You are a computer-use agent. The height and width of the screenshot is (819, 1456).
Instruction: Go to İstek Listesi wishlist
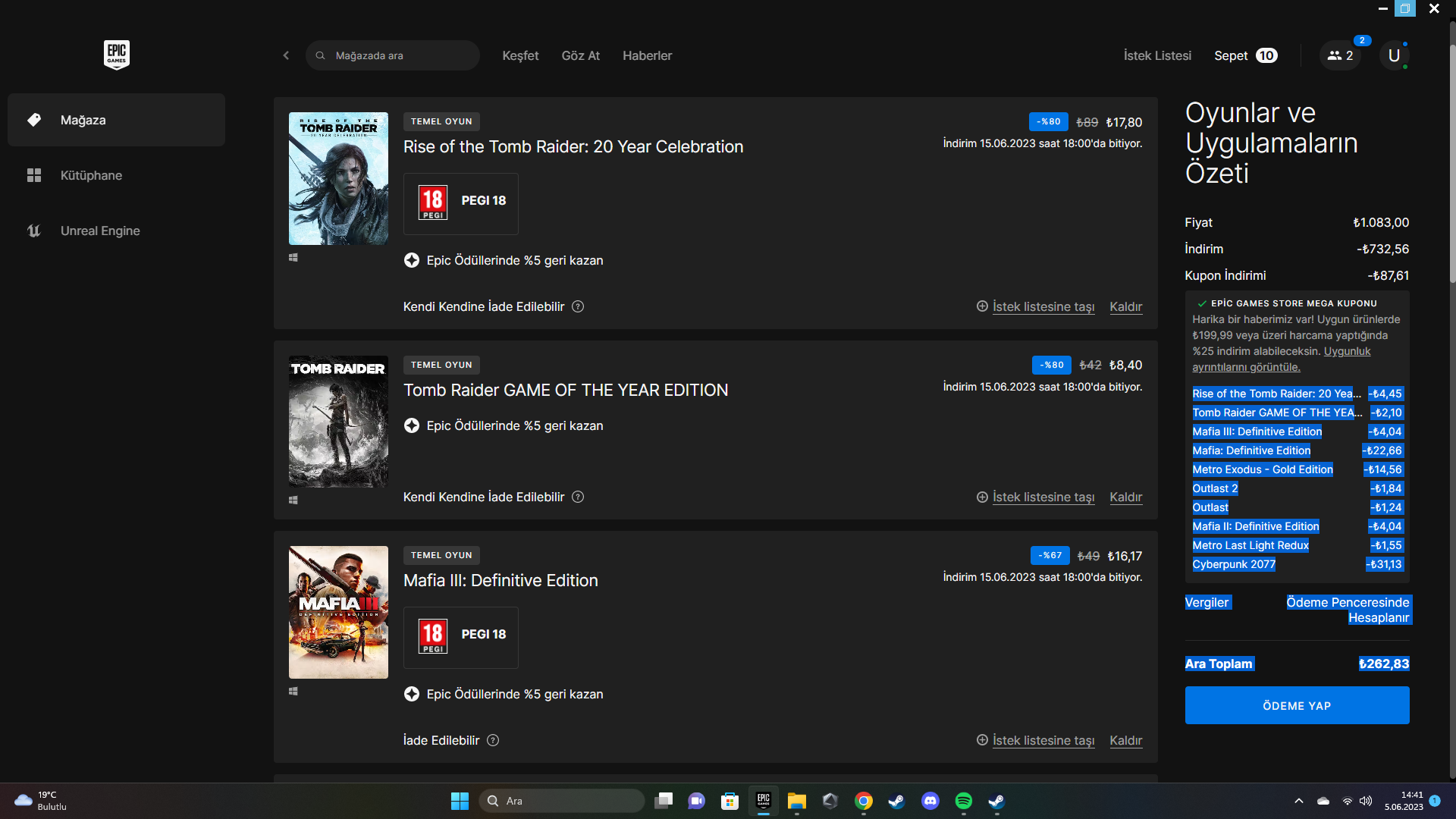(x=1157, y=55)
